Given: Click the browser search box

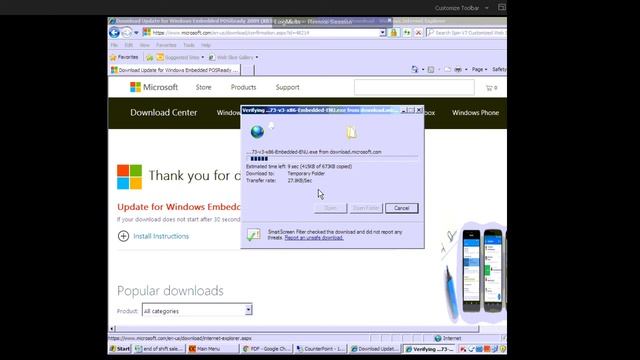Looking at the screenshot, I should point(467,33).
